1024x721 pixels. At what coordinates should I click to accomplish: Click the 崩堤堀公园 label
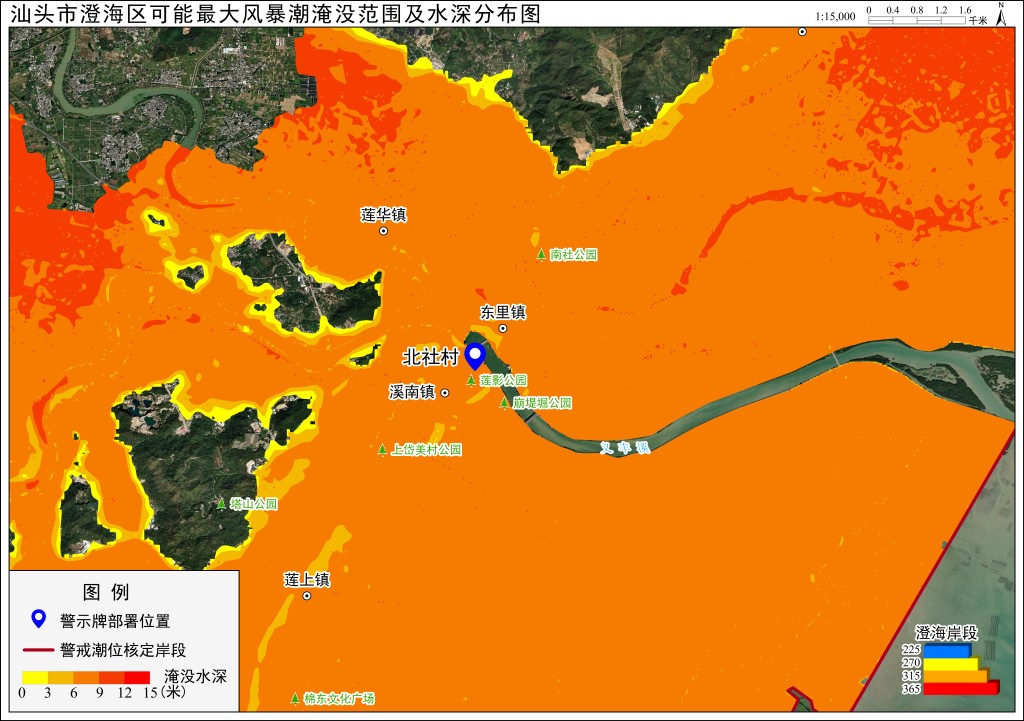[x=542, y=403]
